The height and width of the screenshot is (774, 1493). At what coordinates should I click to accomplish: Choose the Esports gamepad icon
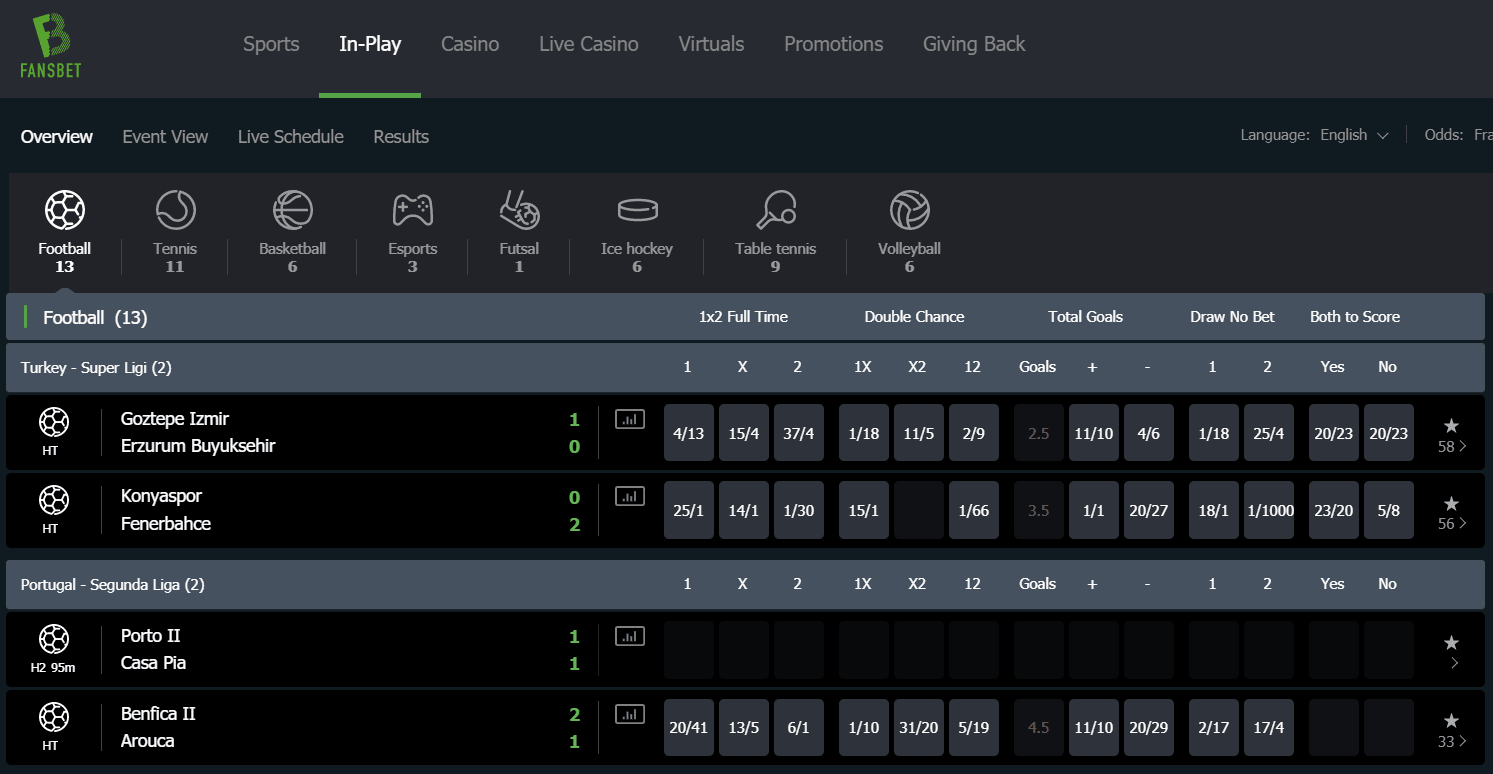click(412, 211)
